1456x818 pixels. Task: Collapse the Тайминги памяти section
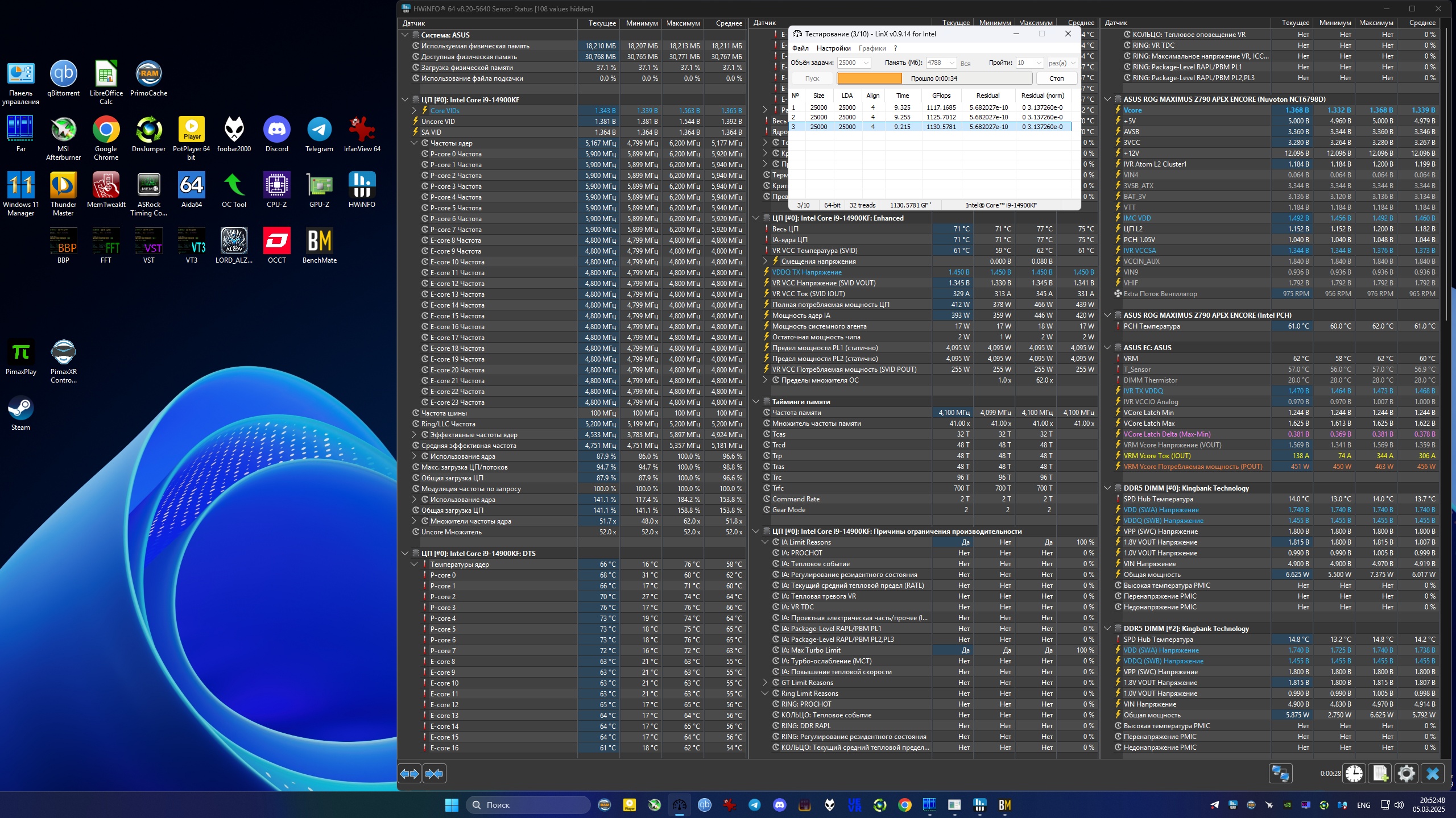click(756, 401)
